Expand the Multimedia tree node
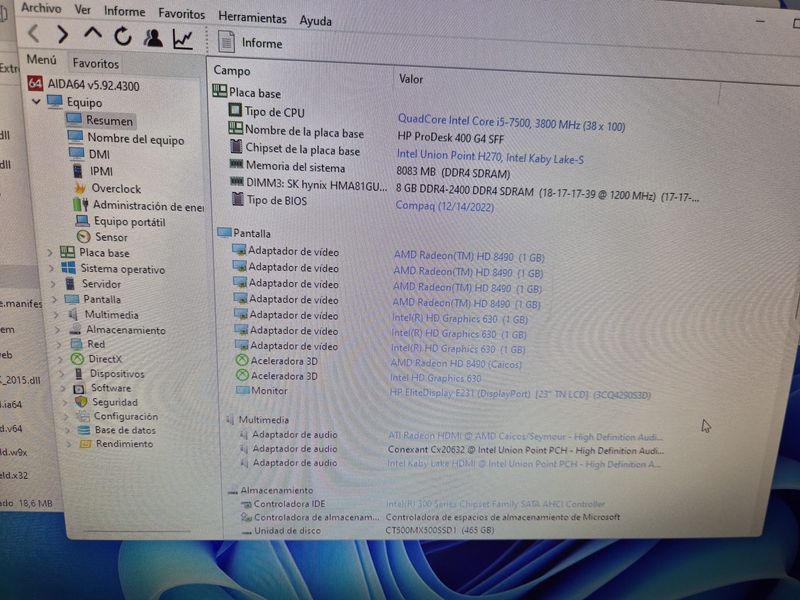The image size is (800, 600). [x=57, y=315]
